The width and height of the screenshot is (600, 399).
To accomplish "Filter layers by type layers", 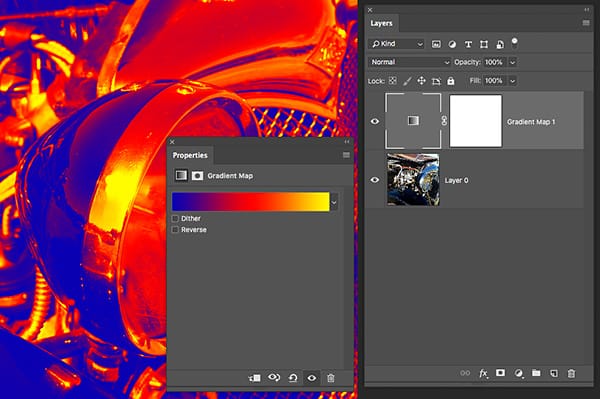I will [x=468, y=44].
